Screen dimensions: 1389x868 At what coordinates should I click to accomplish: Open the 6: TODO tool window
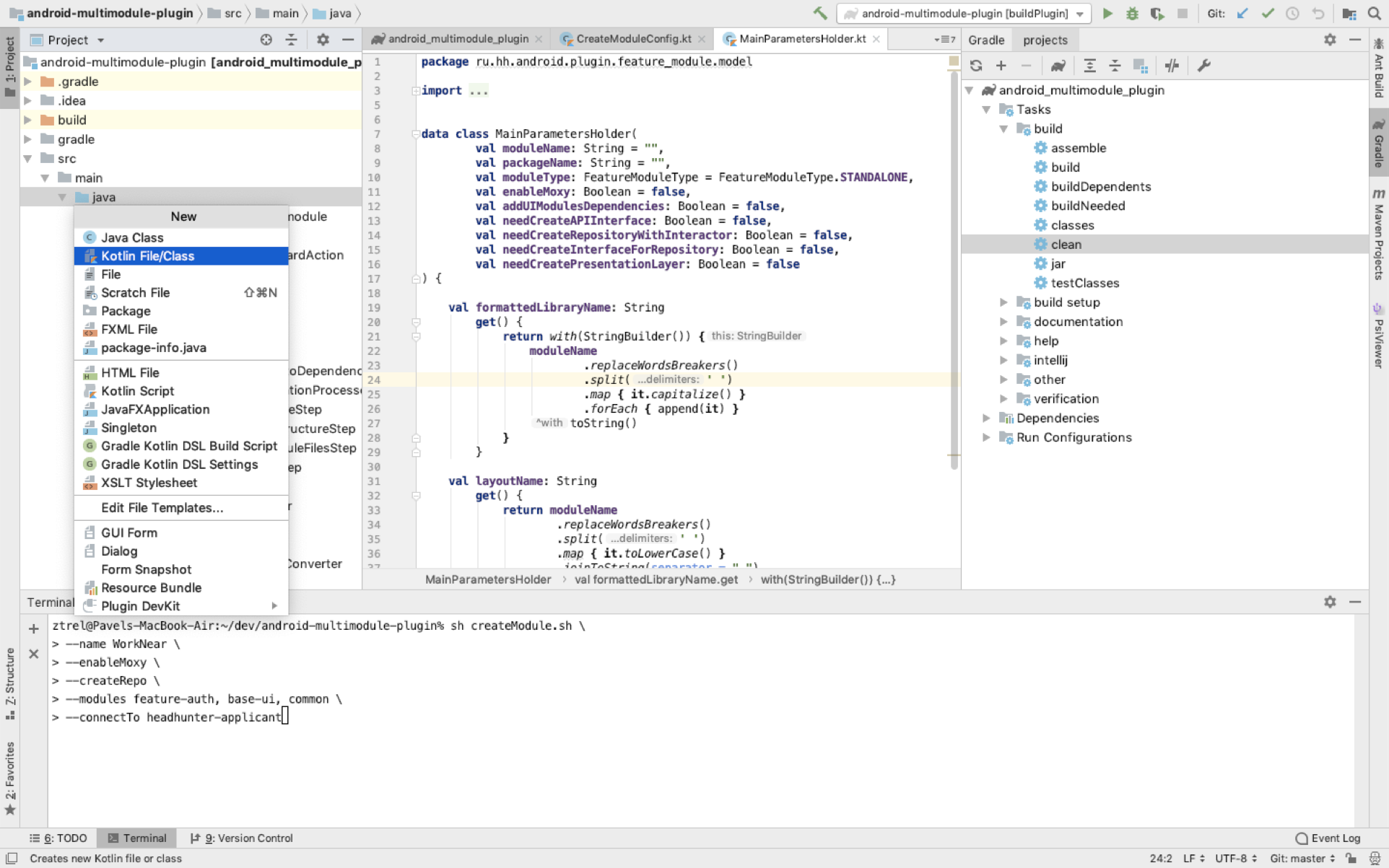[x=58, y=838]
